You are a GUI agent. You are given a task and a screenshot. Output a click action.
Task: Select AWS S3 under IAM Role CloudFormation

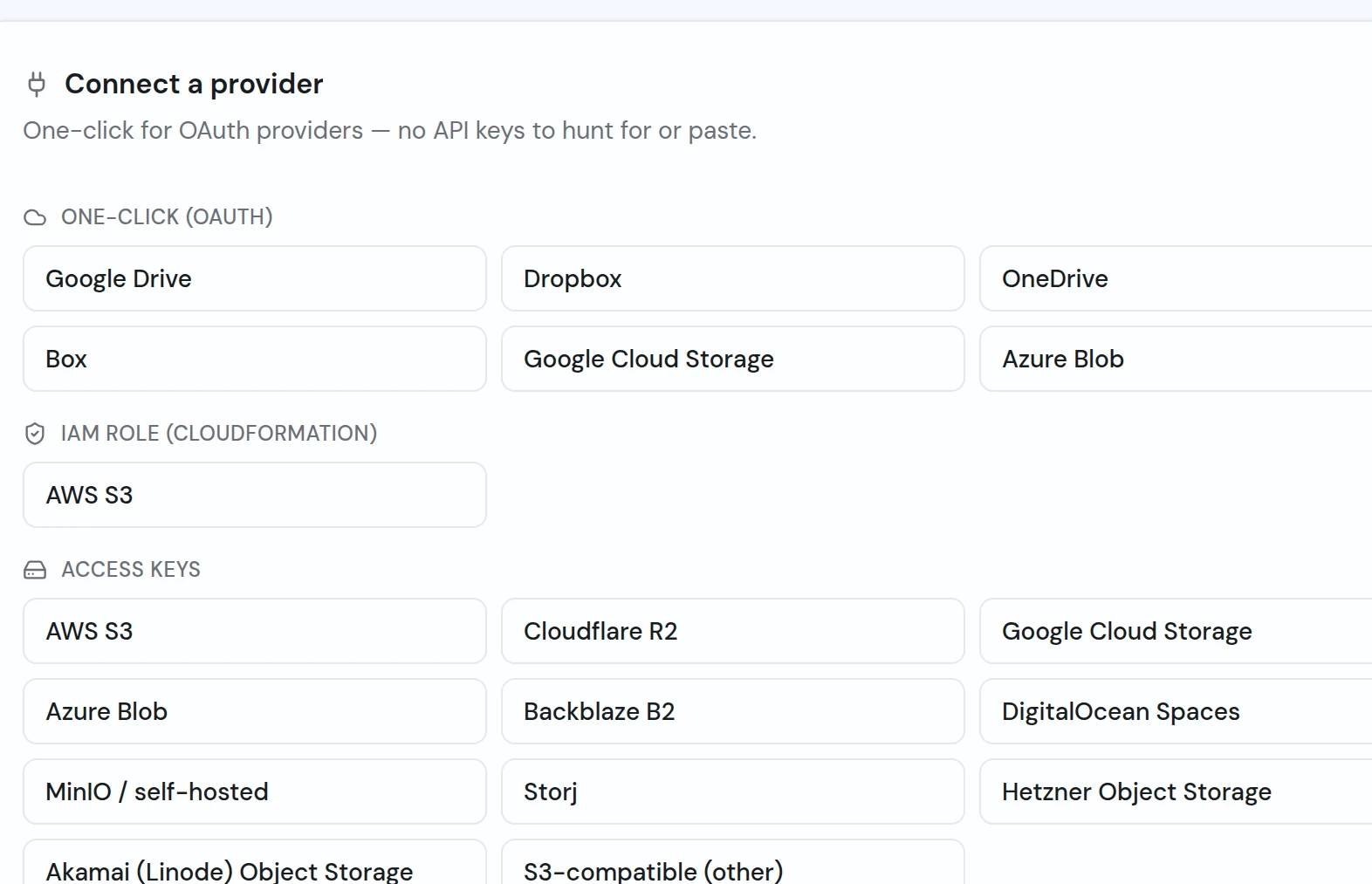coord(255,495)
